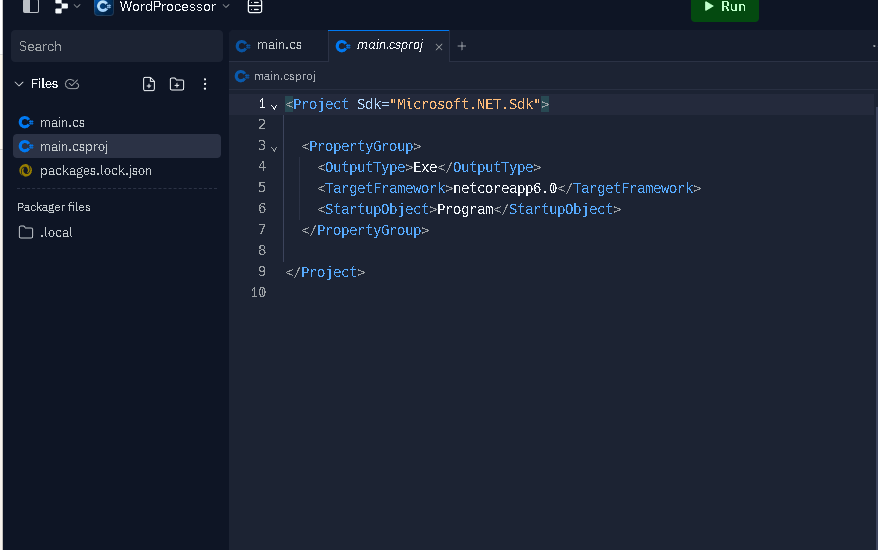Open the version control branch icon
Viewport: 878px width, 550px height.
coord(61,6)
